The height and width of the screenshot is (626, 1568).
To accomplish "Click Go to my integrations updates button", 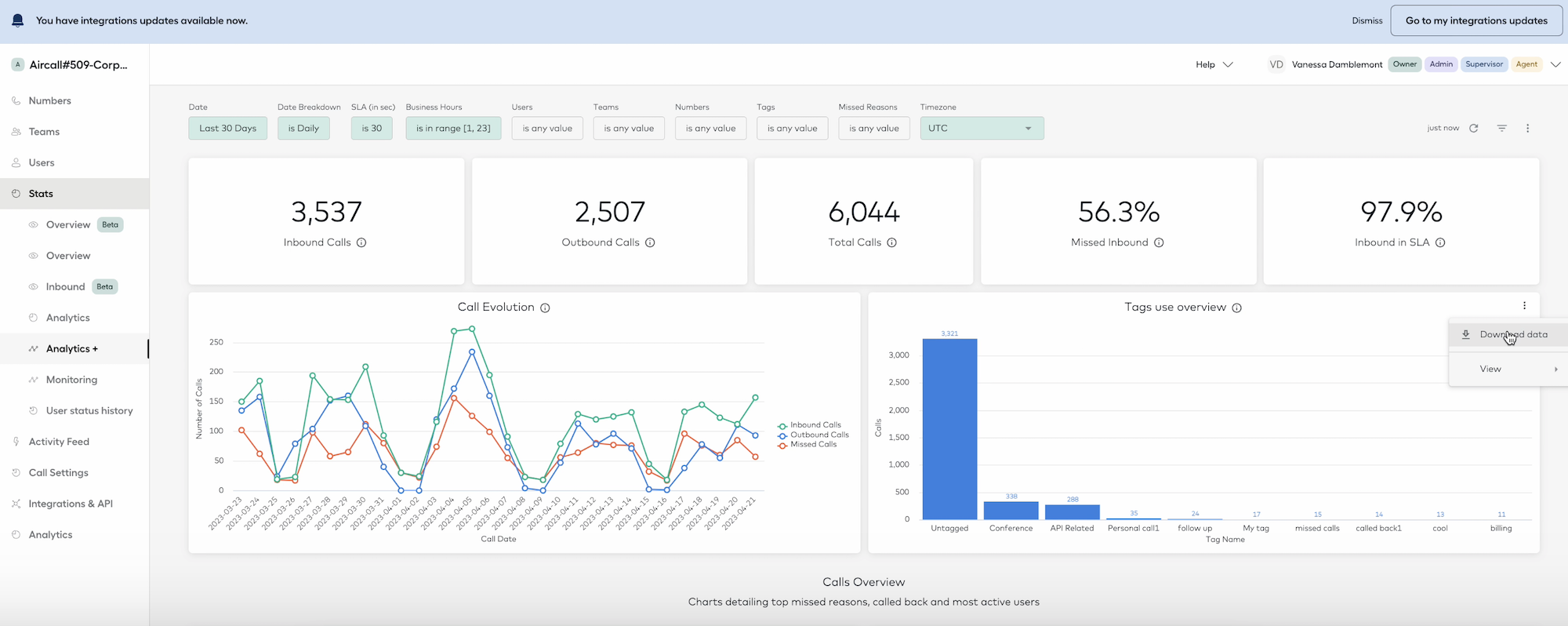I will click(x=1476, y=20).
